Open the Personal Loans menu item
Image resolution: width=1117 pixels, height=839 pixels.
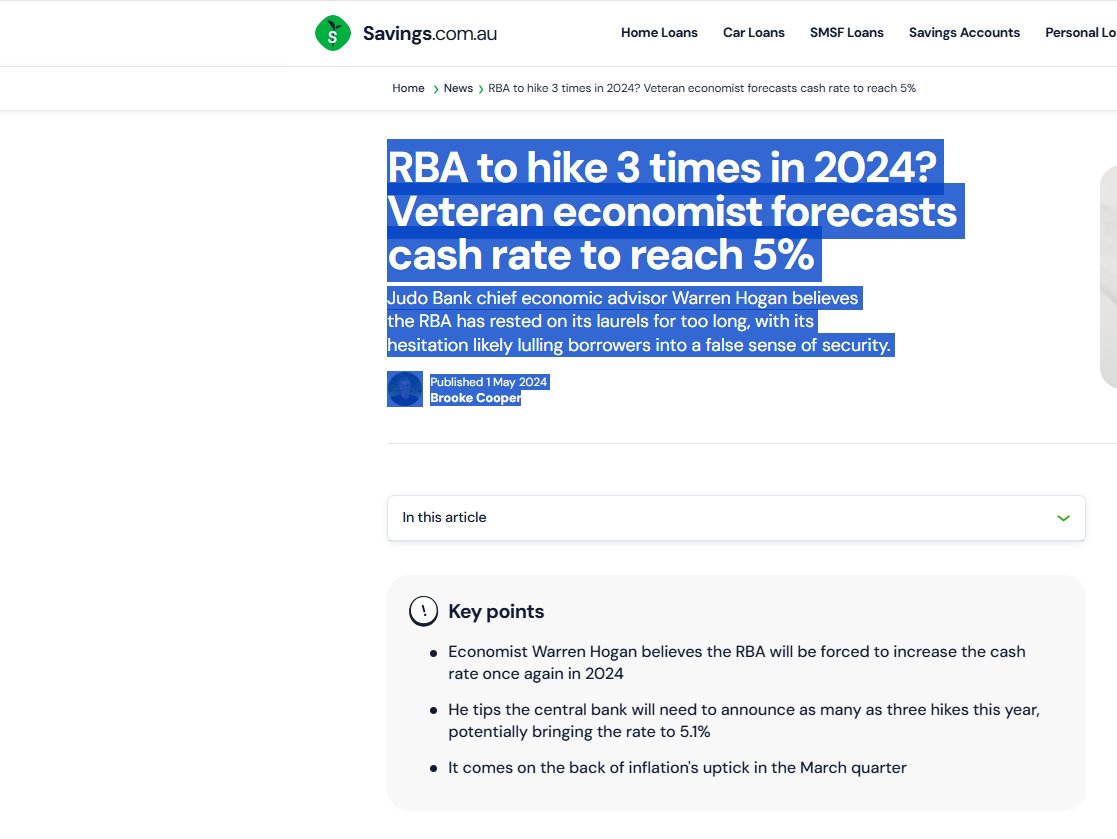click(x=1081, y=33)
